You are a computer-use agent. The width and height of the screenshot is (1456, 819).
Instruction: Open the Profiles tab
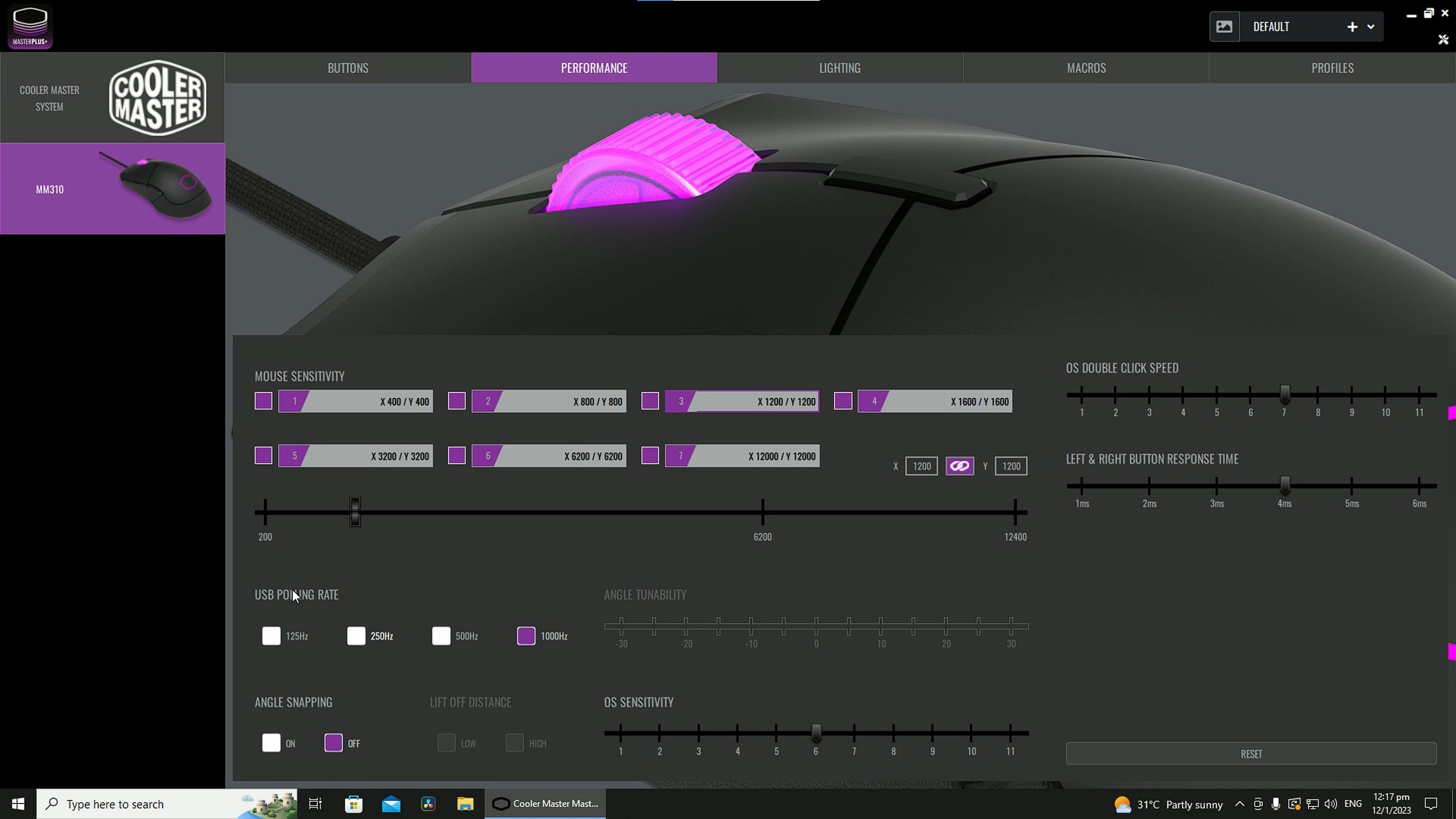coord(1332,67)
